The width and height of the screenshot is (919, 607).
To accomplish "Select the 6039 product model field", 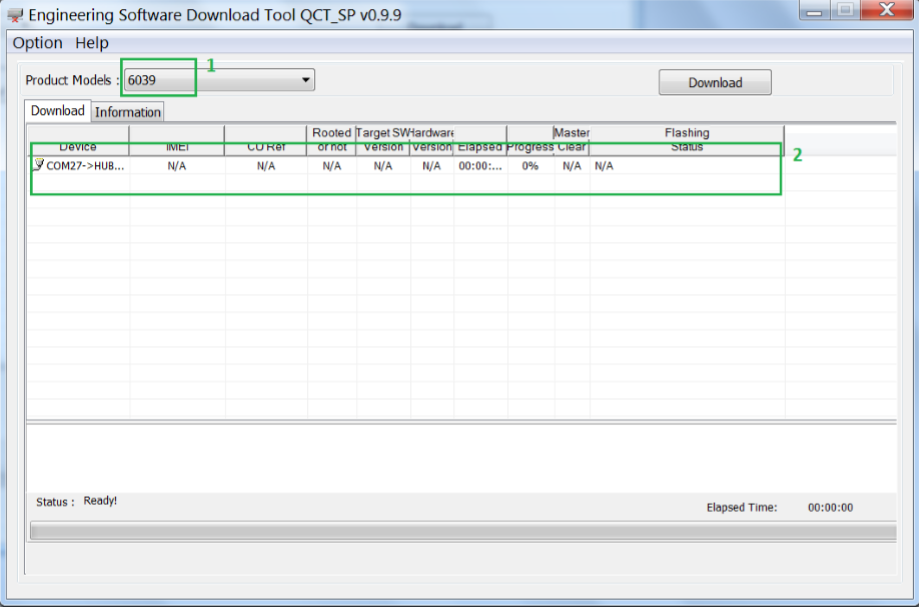I will pyautogui.click(x=210, y=81).
